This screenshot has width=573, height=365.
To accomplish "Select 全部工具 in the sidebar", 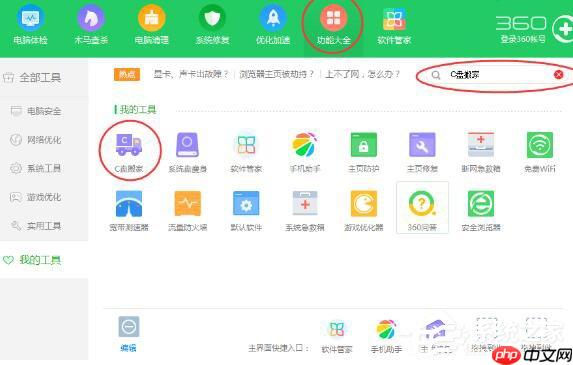I will pos(32,77).
